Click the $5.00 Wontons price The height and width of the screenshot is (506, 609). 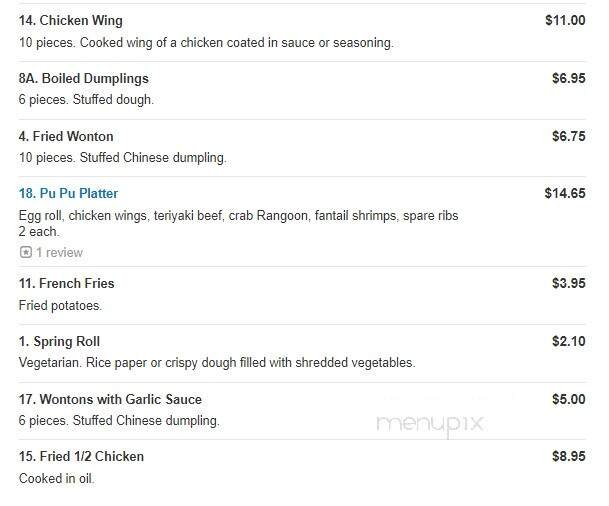click(x=568, y=399)
